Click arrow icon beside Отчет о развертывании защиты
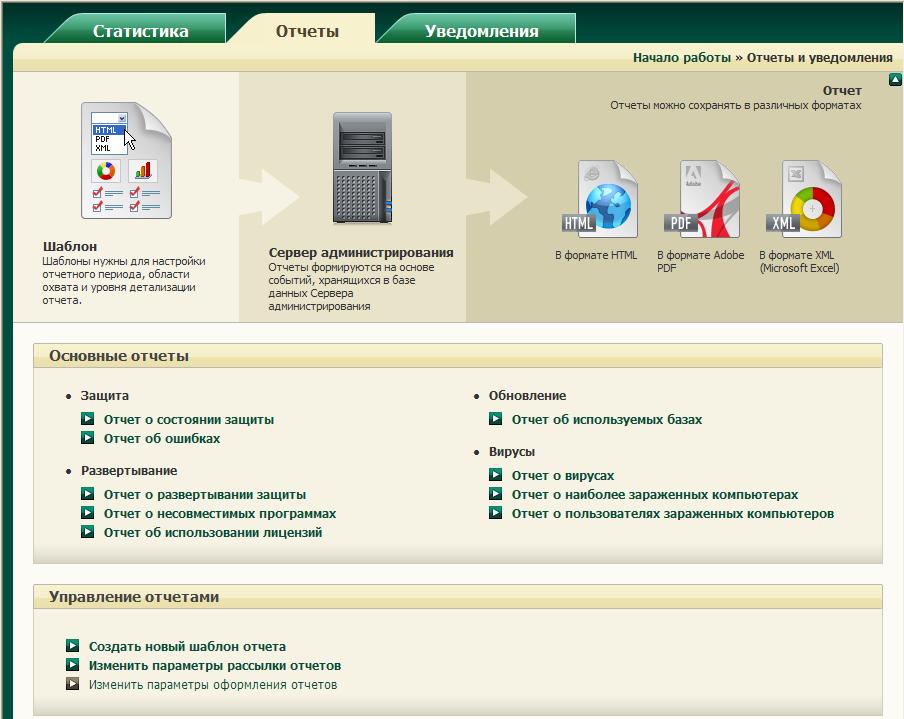 tap(87, 494)
